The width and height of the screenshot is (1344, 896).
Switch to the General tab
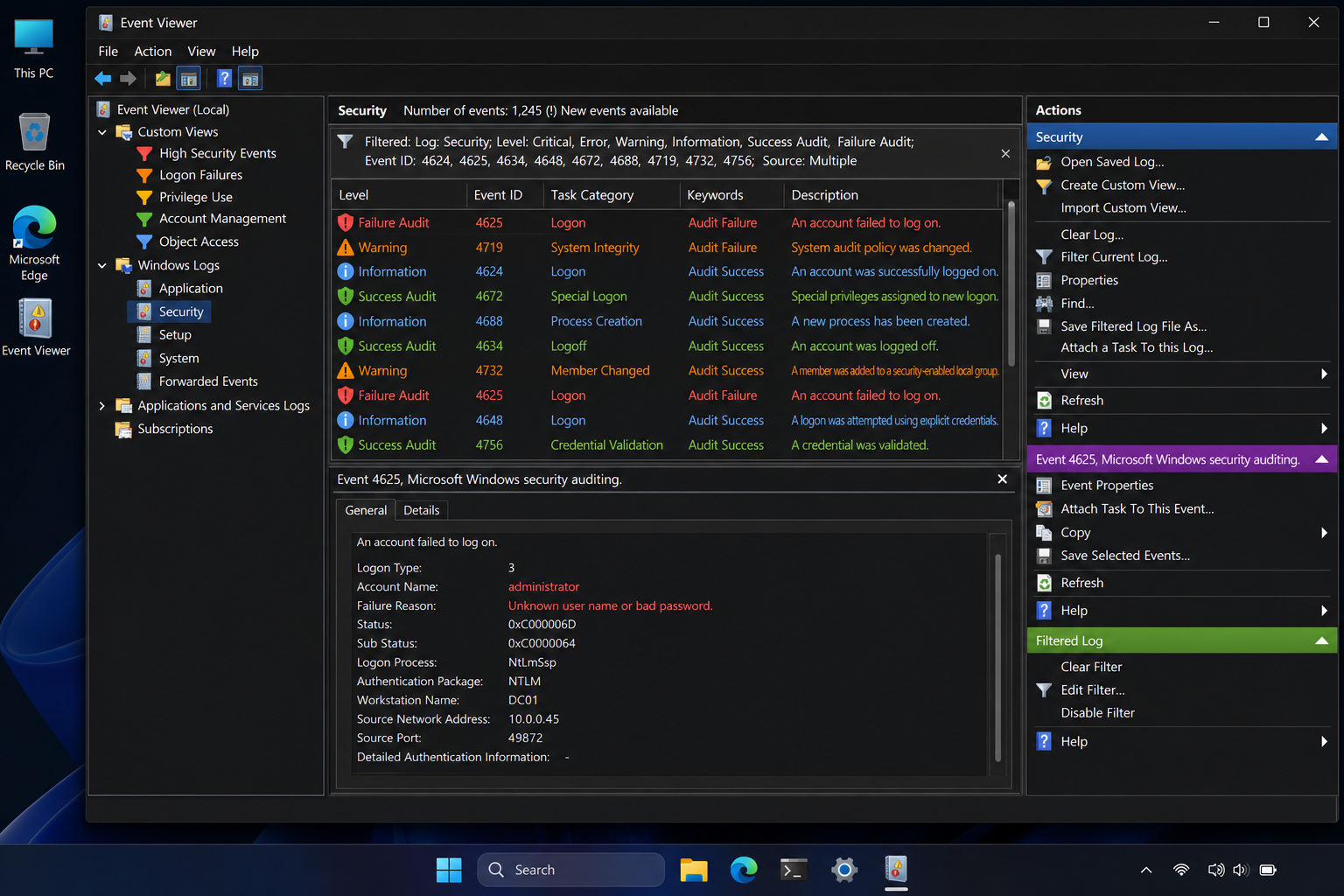[x=366, y=510]
